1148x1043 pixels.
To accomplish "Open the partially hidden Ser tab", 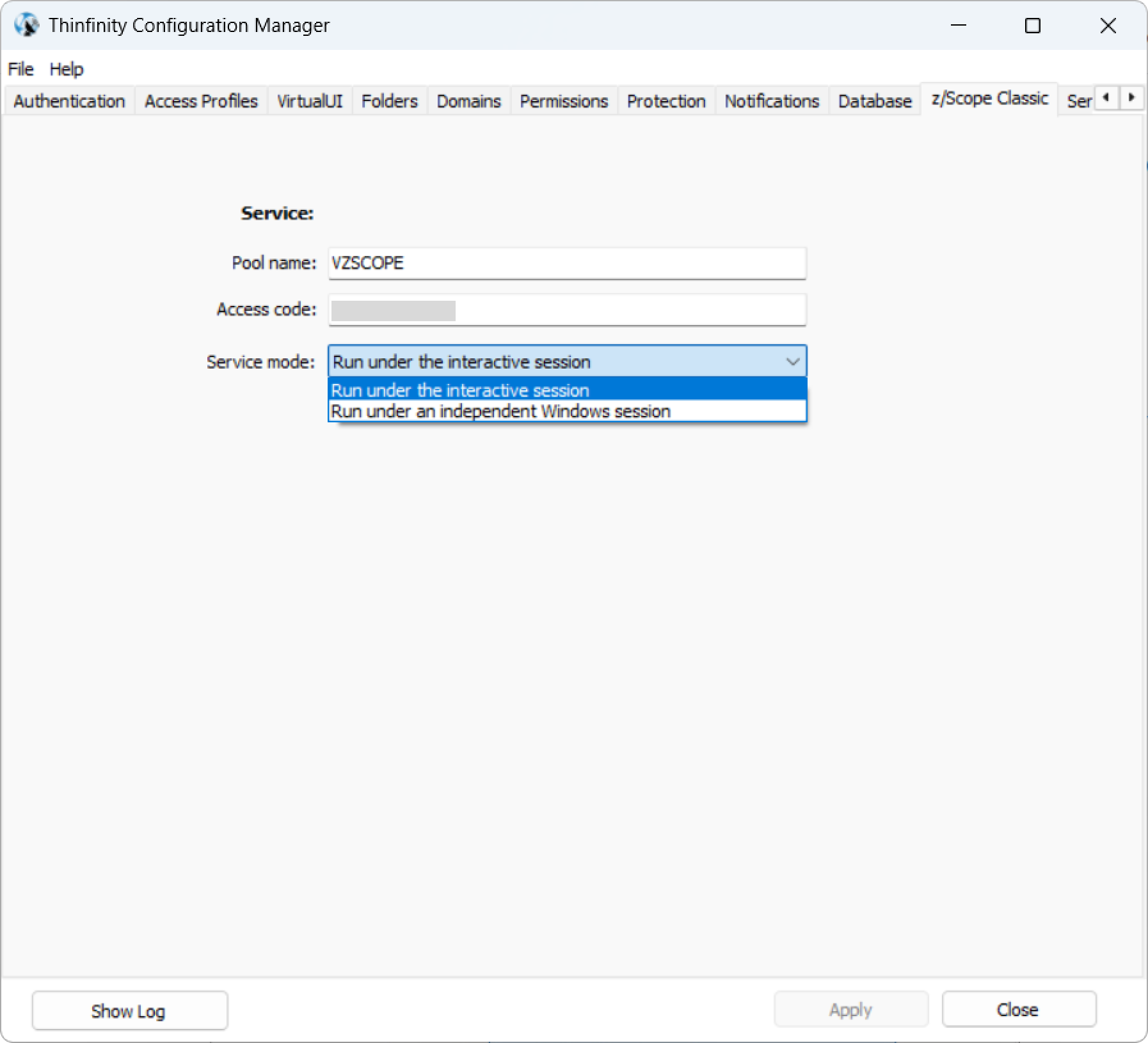I will pyautogui.click(x=1078, y=101).
